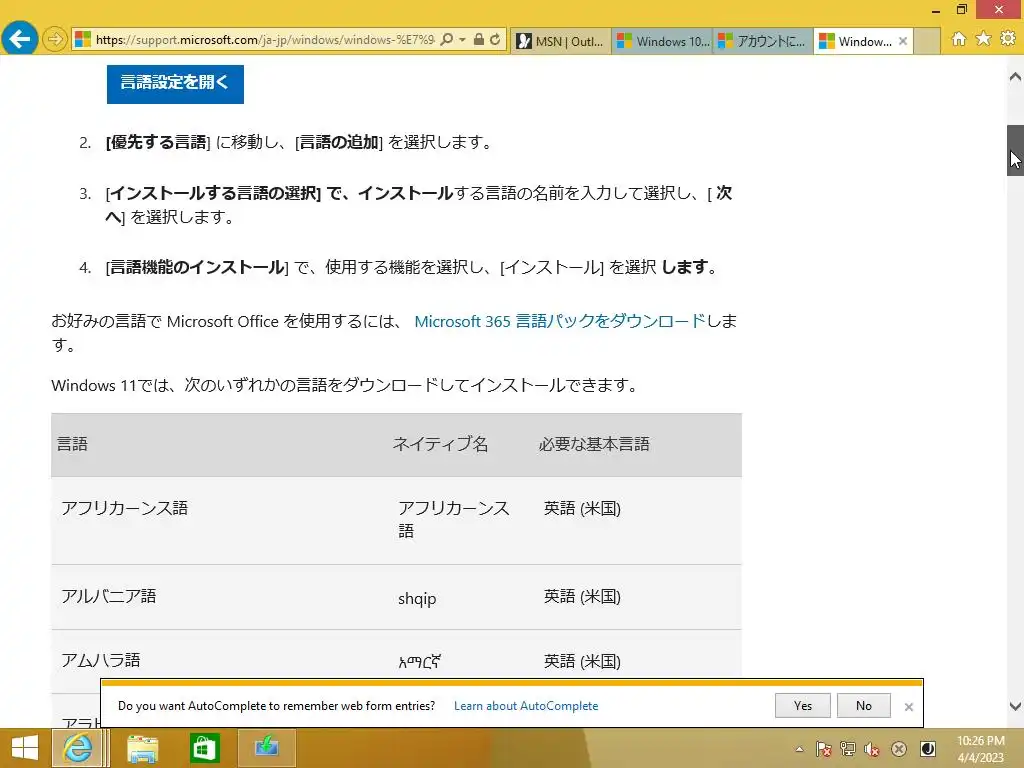Select the アフリカーンス語 cell in the language column

(x=124, y=508)
